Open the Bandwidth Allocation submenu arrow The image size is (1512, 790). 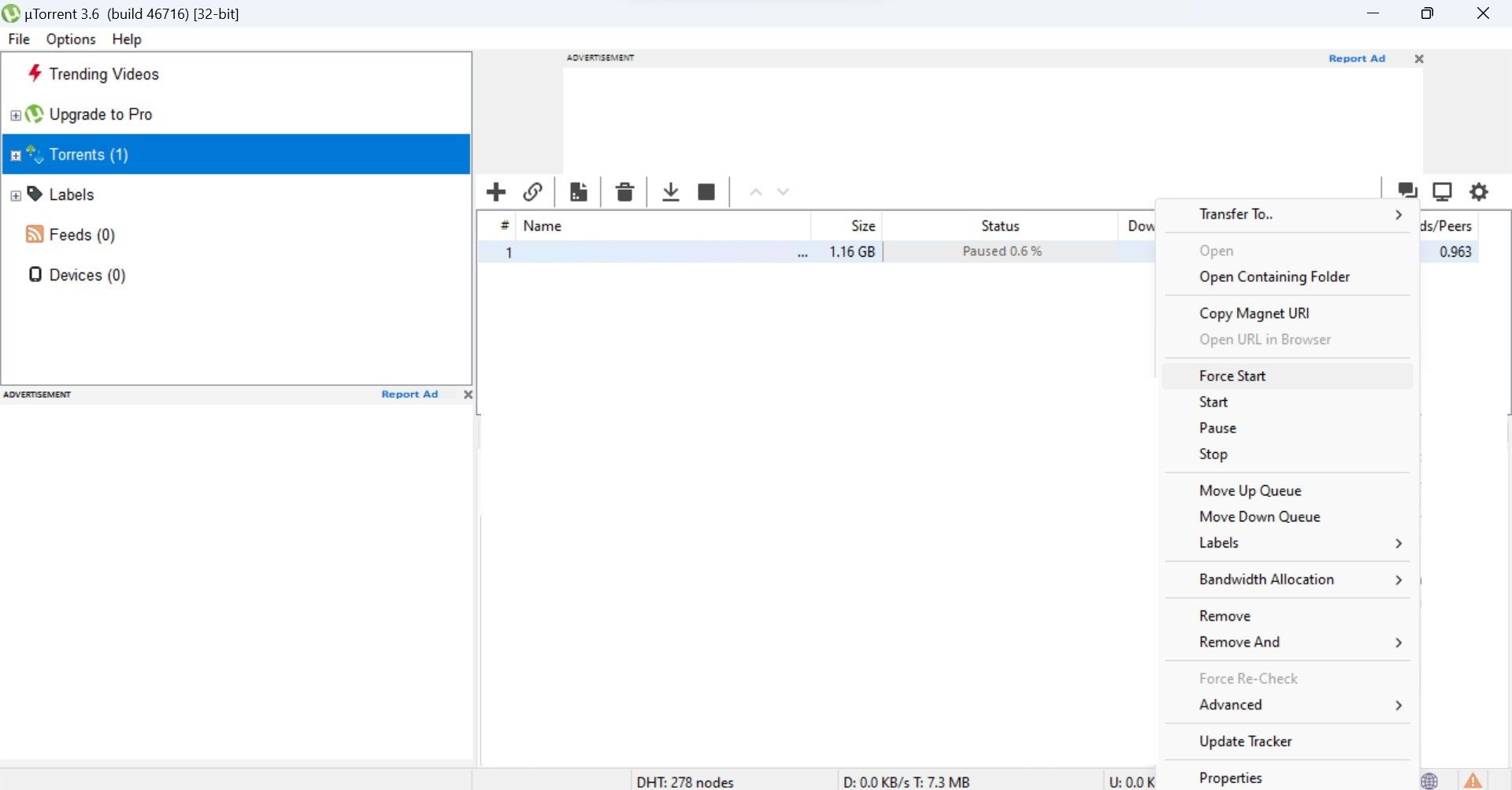pos(1399,580)
